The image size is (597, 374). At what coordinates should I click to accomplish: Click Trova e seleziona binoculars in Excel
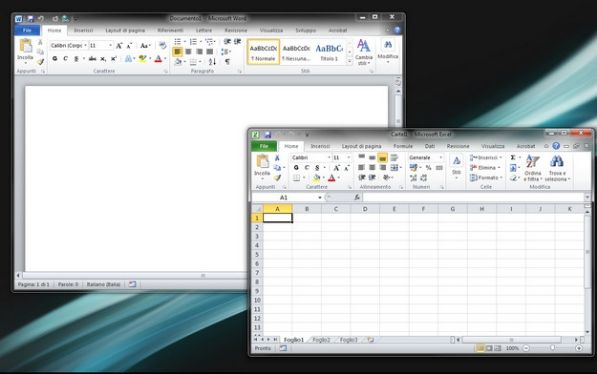pyautogui.click(x=557, y=168)
